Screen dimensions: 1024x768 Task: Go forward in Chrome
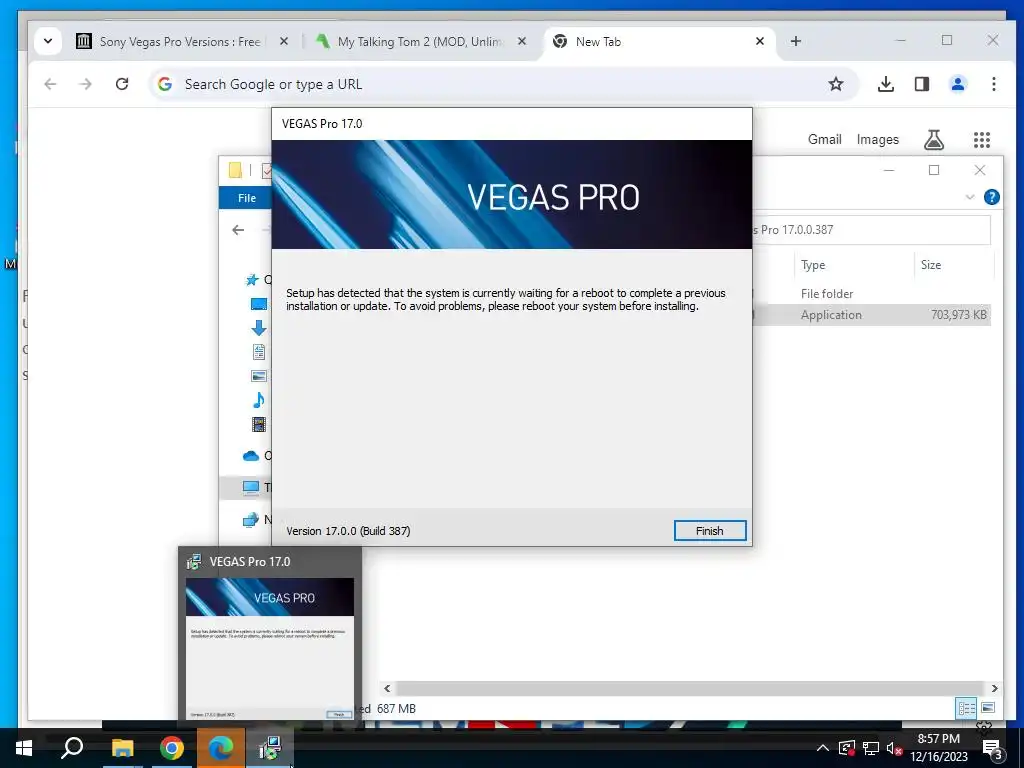pyautogui.click(x=86, y=84)
